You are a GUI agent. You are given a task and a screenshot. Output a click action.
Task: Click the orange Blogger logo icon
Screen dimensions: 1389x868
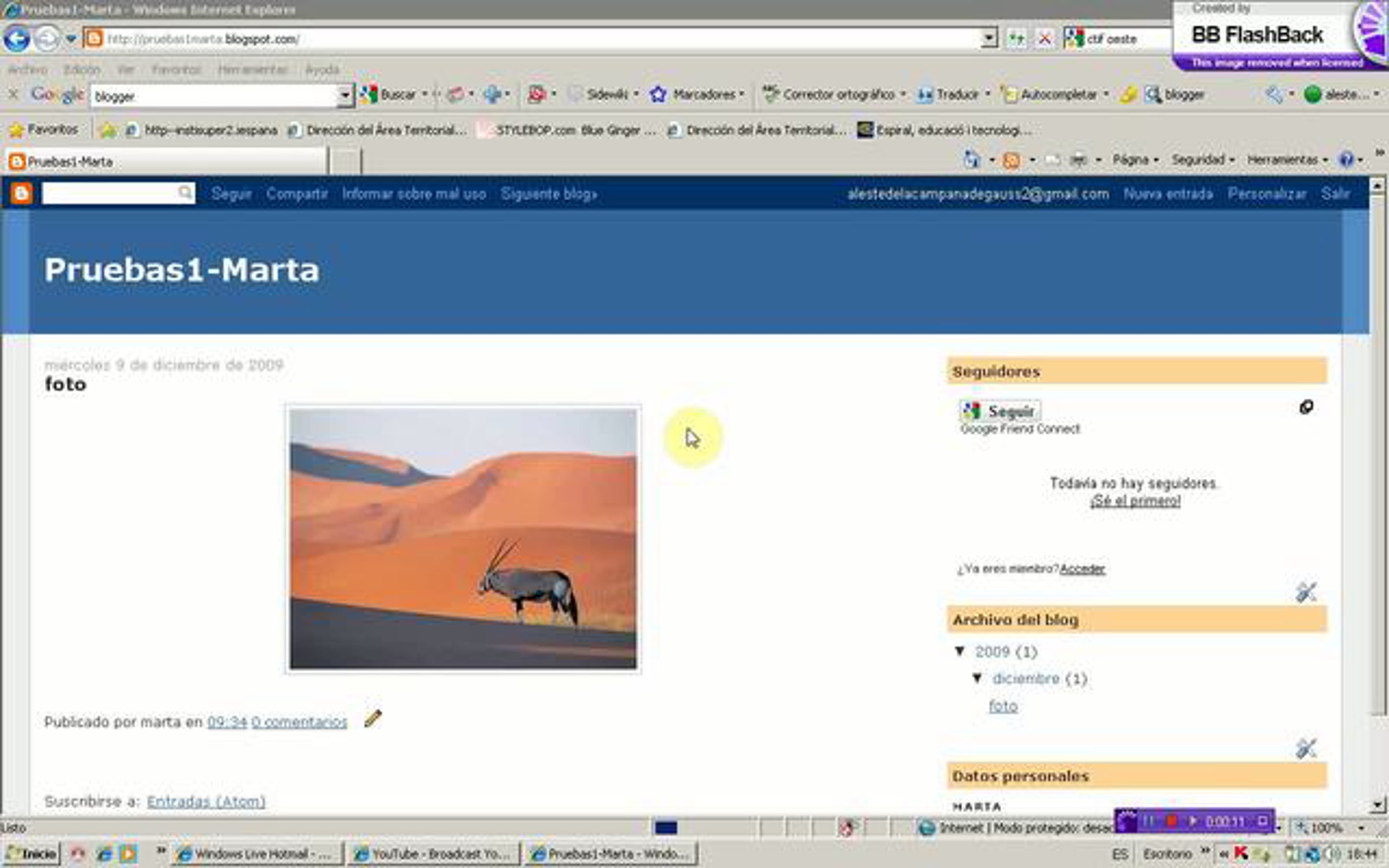(21, 193)
